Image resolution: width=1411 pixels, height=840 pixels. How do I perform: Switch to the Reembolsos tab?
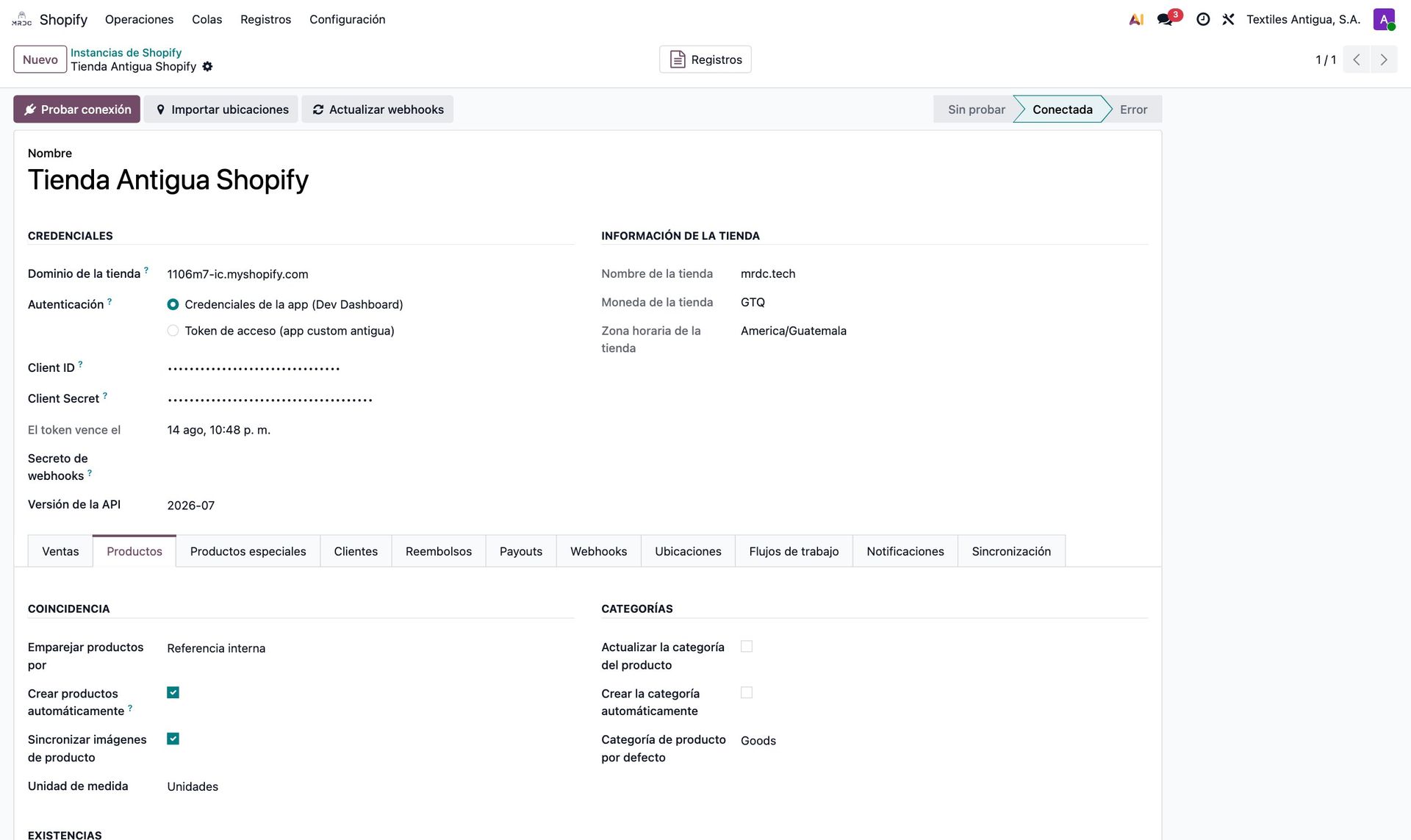(439, 551)
